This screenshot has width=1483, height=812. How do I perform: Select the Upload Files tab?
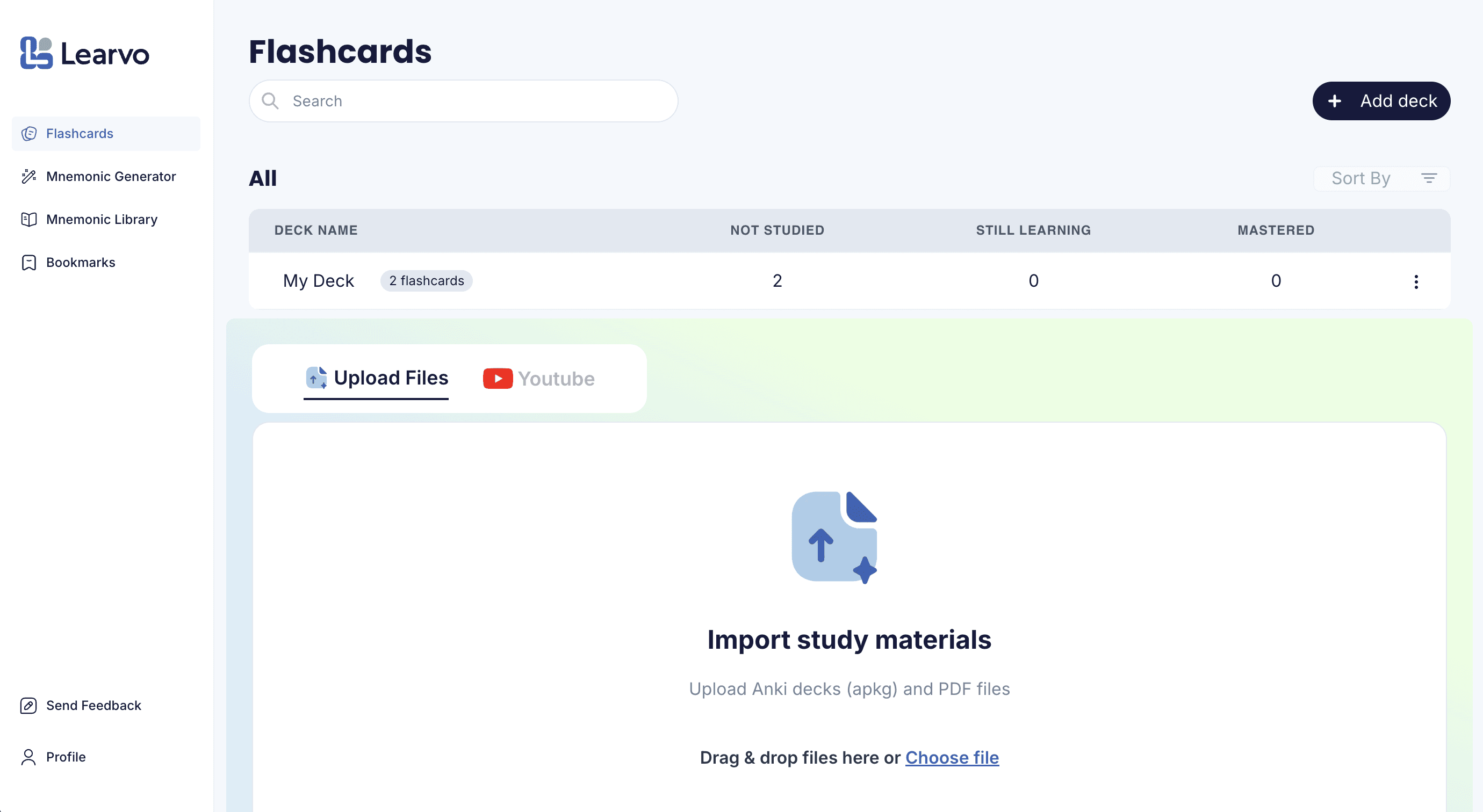377,378
